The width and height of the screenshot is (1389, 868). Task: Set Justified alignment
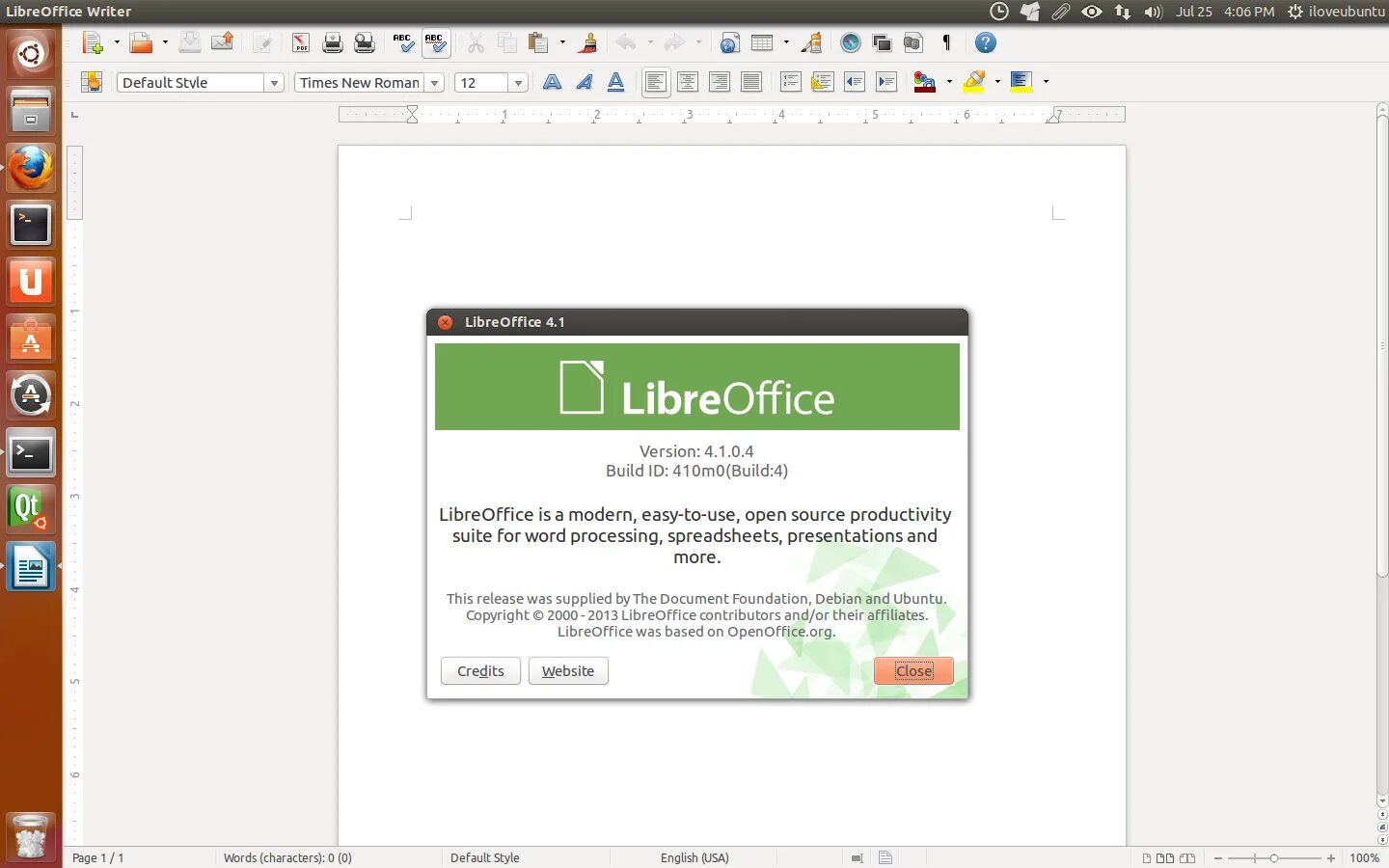(x=751, y=82)
